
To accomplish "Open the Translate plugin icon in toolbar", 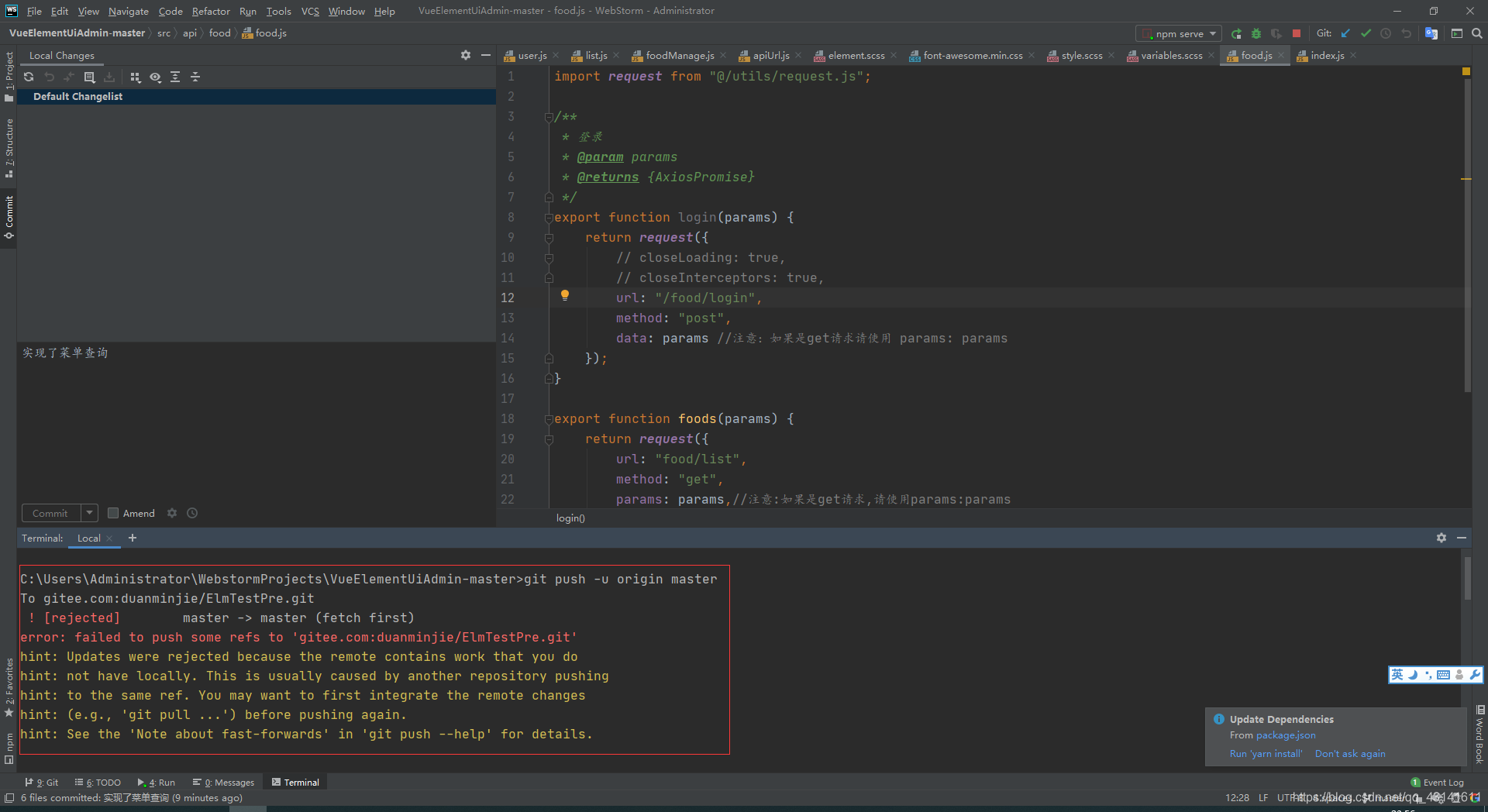I will click(x=1431, y=33).
